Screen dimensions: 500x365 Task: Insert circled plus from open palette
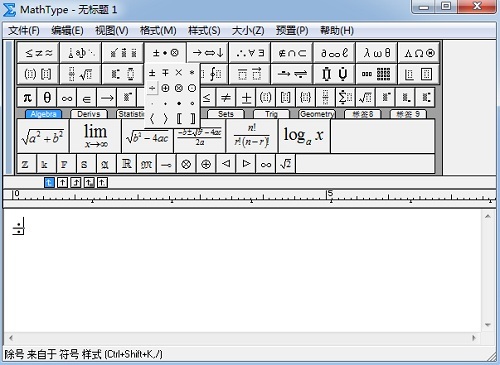click(x=165, y=88)
